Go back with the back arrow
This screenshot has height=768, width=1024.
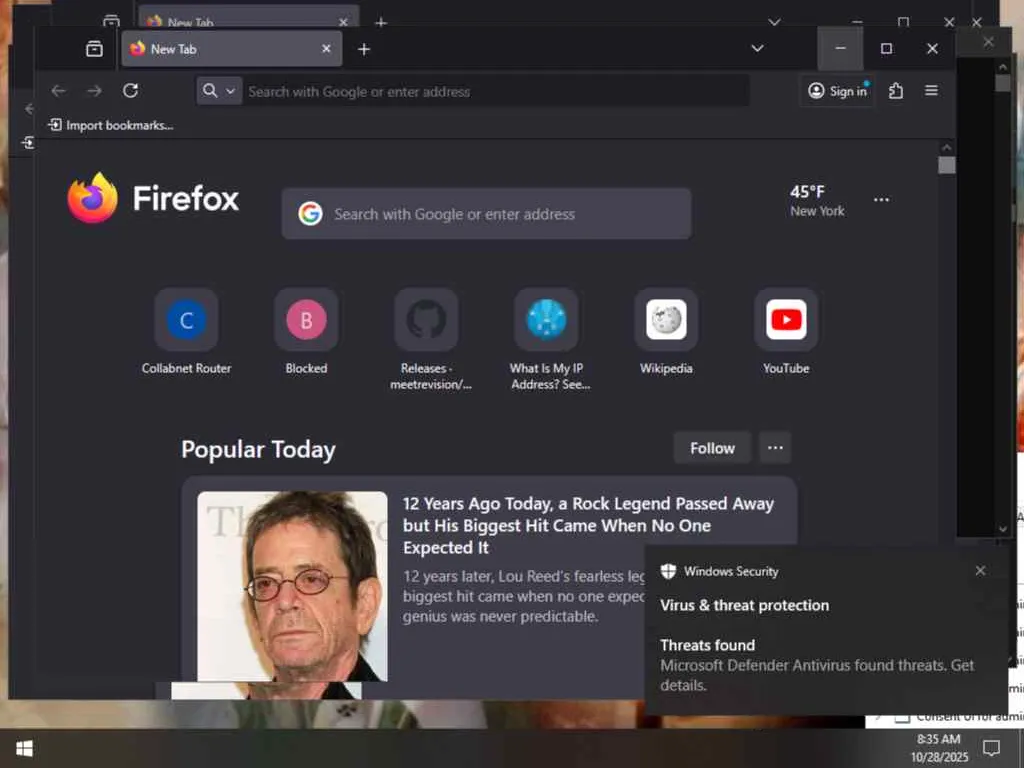tap(59, 91)
